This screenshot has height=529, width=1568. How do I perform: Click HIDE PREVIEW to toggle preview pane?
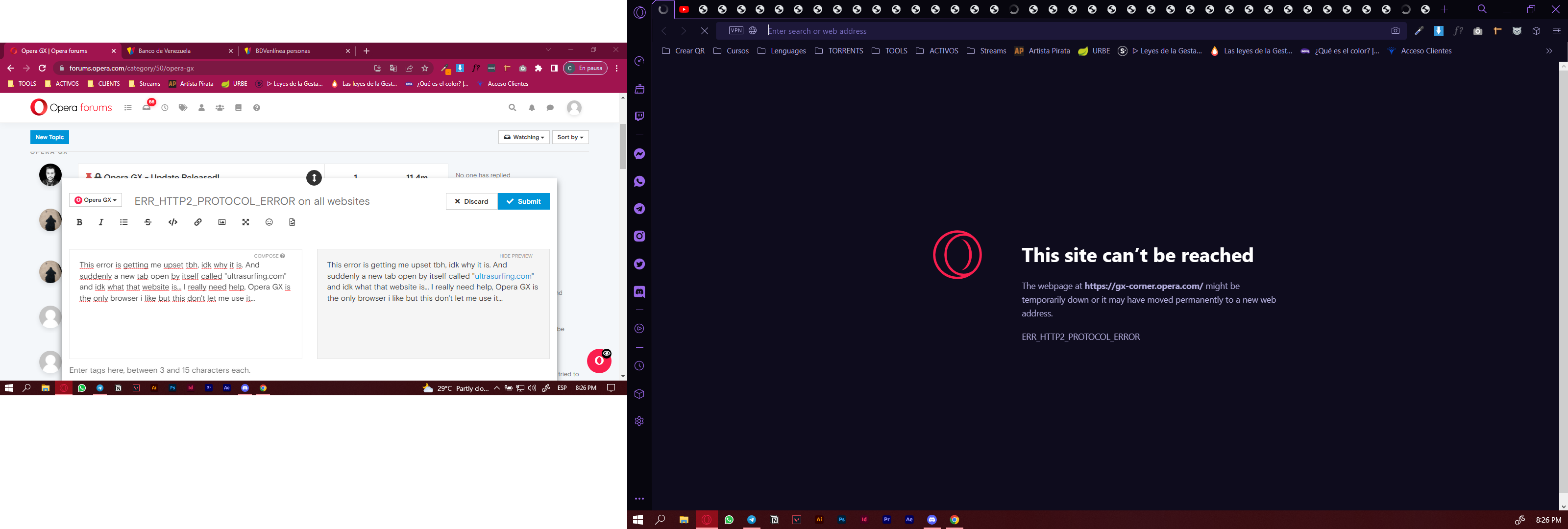515,256
